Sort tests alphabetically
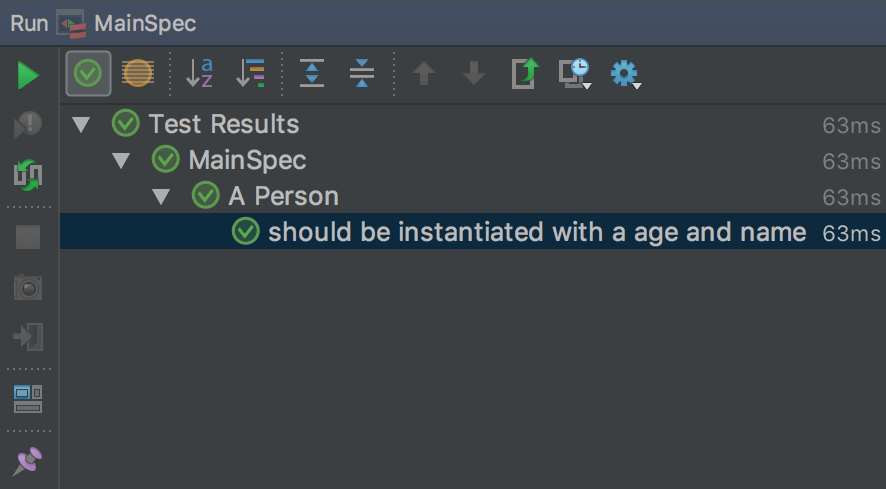The image size is (886, 489). tap(199, 73)
